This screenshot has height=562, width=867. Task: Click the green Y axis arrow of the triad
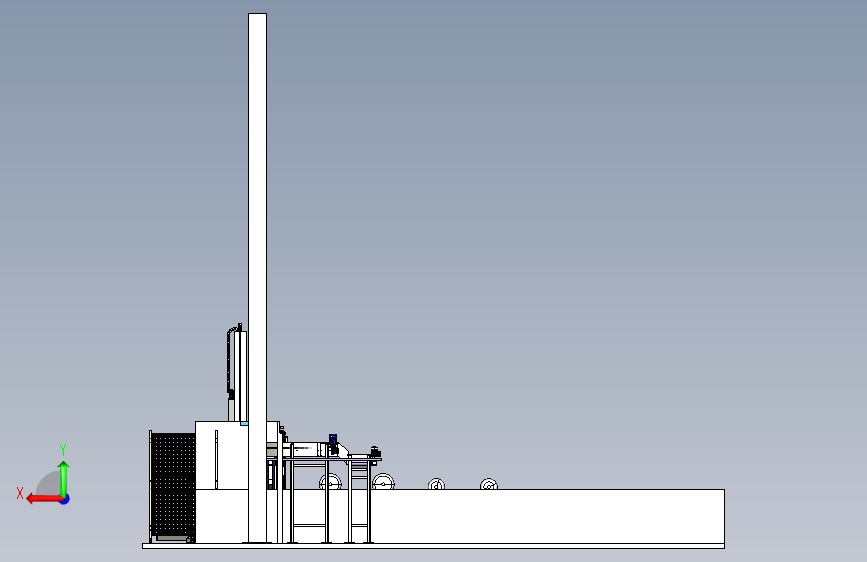[x=64, y=478]
